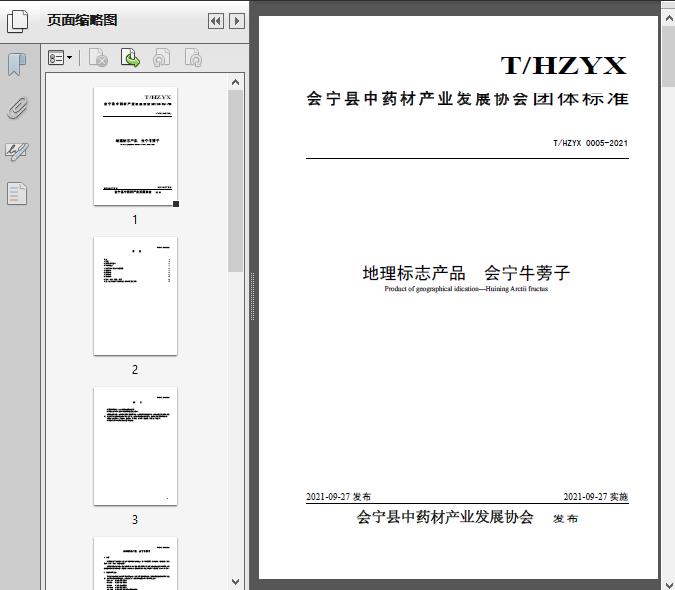Viewport: 675px width, 590px height.
Task: Click the delete pages icon
Action: click(x=98, y=58)
